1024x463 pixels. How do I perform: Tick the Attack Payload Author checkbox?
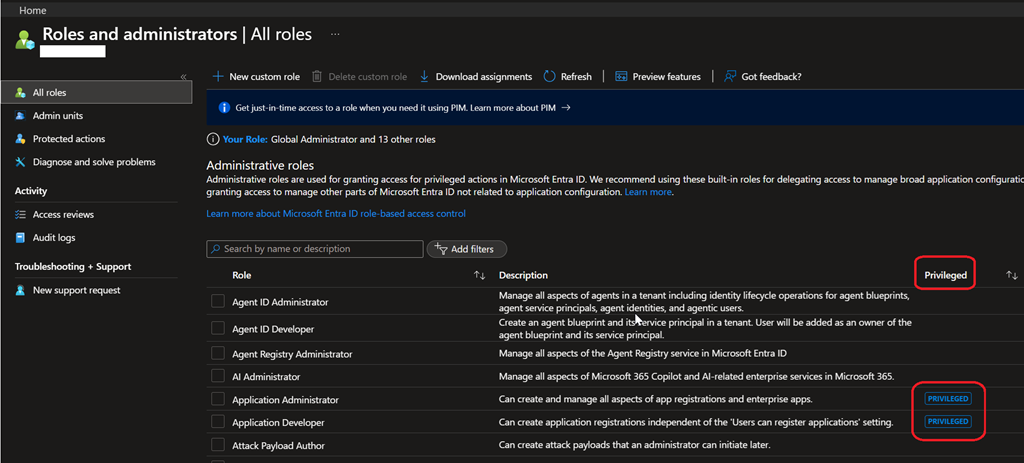[x=218, y=445]
